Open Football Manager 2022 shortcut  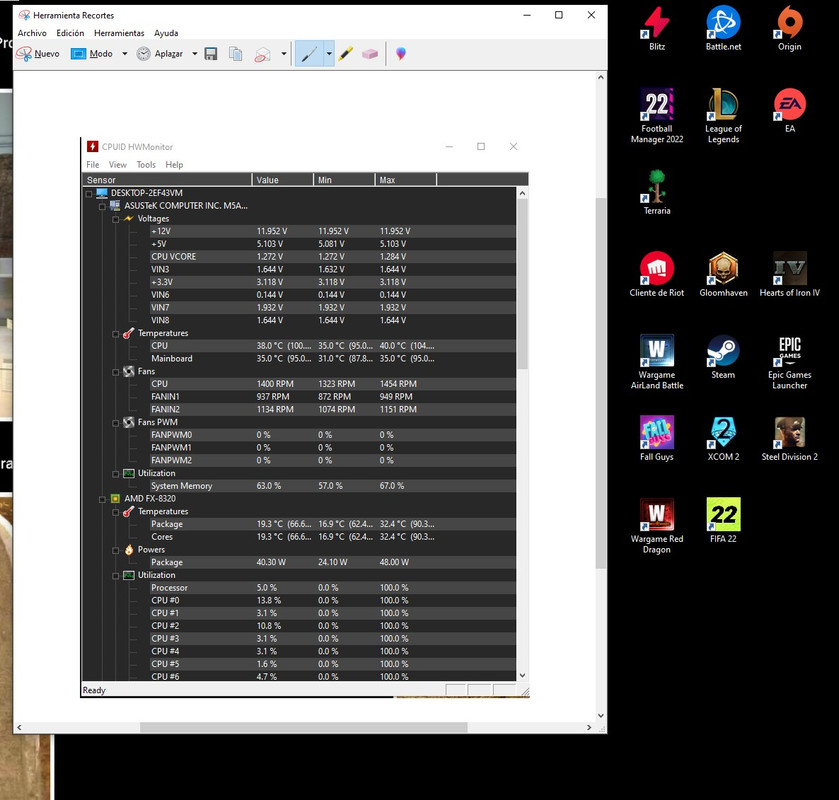[657, 116]
